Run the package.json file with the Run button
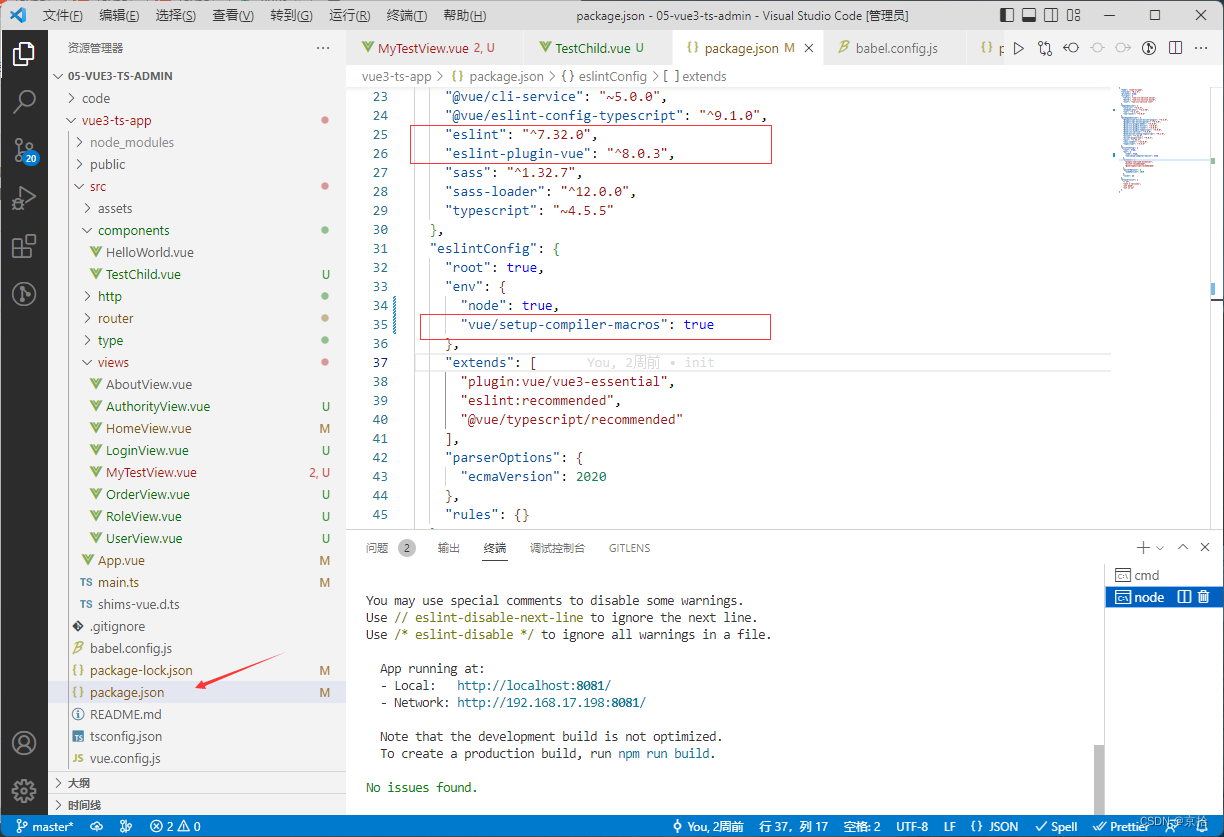The height and width of the screenshot is (837, 1224). coord(1018,47)
